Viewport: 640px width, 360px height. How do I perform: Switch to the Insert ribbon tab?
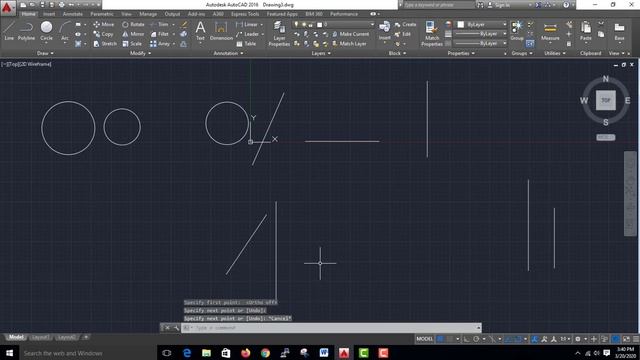point(49,14)
